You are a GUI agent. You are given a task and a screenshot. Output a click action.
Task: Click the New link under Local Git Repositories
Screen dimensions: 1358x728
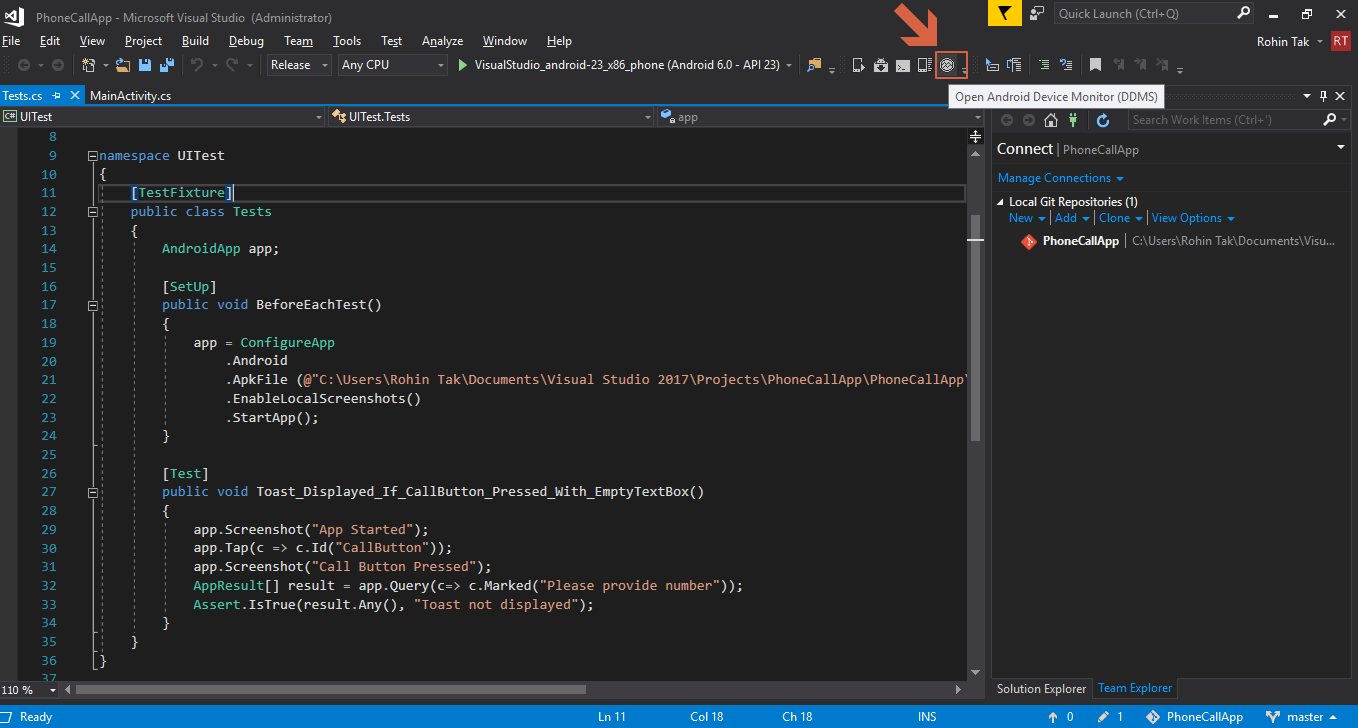pyautogui.click(x=1021, y=218)
